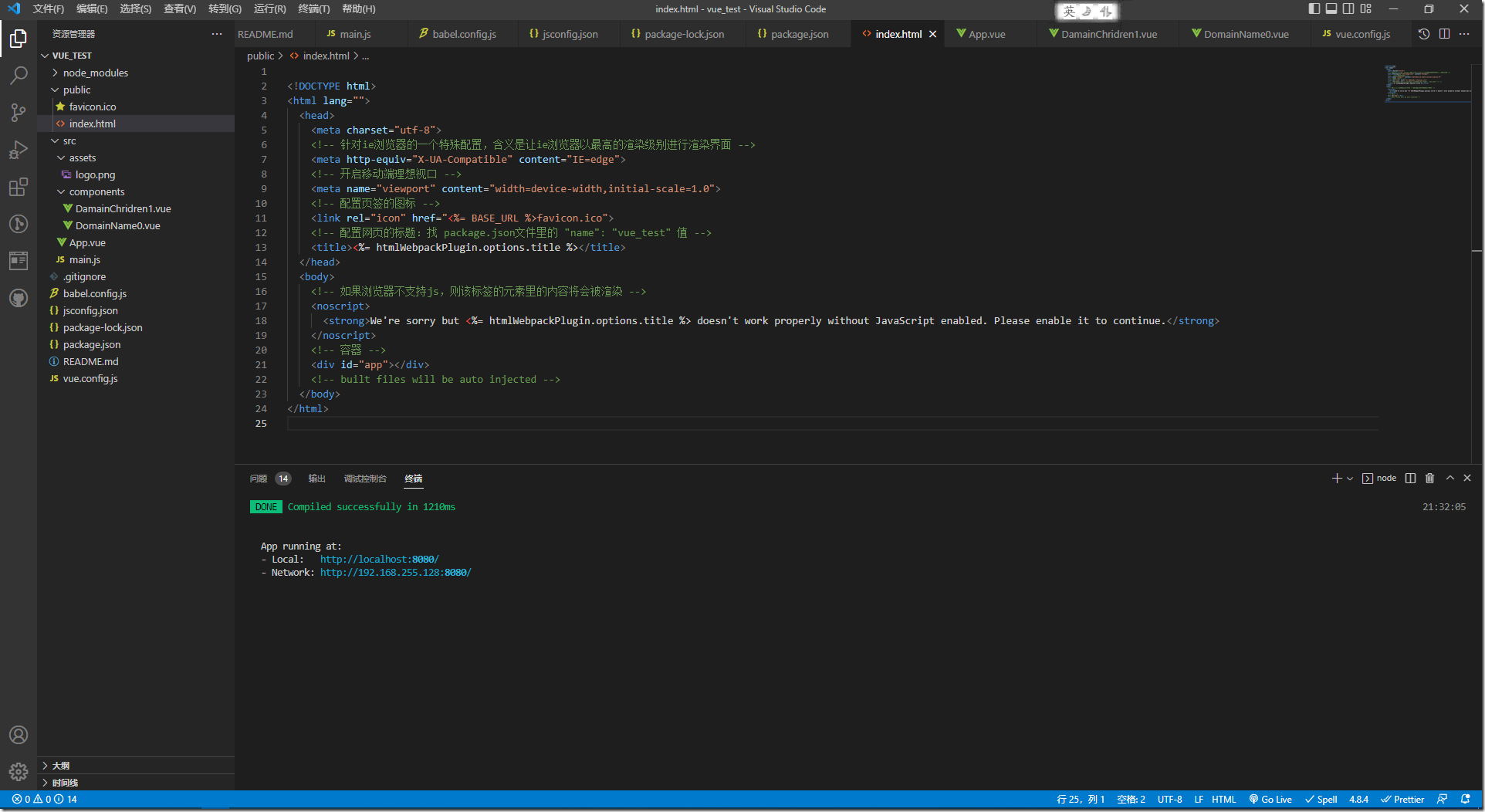Switch to Debug Console tab (调试控制台)
This screenshot has width=1485, height=812.
pyautogui.click(x=365, y=479)
